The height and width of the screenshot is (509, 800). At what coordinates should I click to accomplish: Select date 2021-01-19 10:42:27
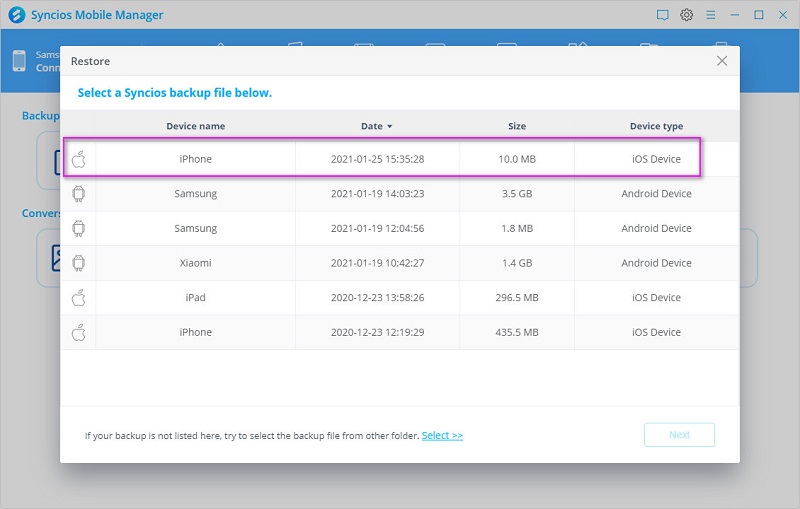coord(378,263)
